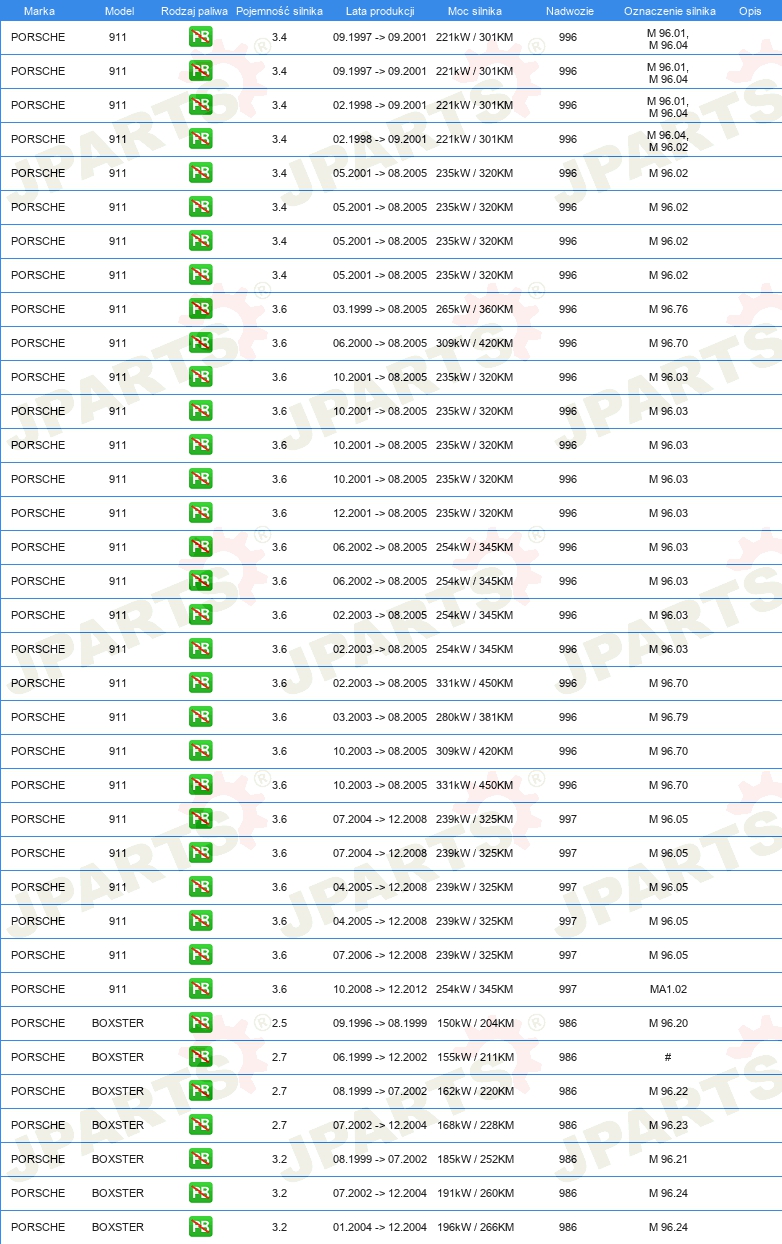Viewport: 782px width, 1244px height.
Task: Click fuel icon in Boxster M 96.21 row
Action: tap(200, 1159)
